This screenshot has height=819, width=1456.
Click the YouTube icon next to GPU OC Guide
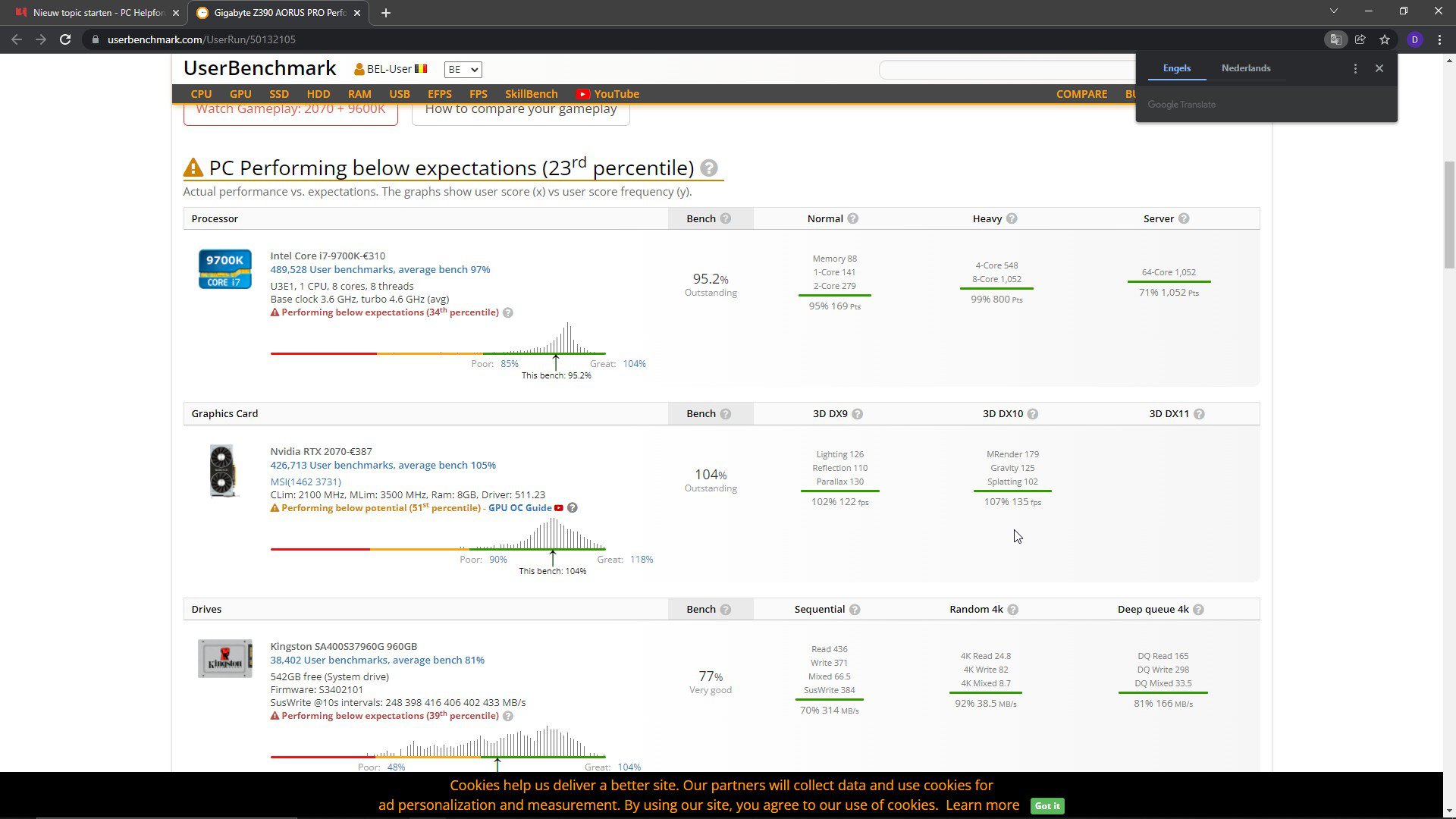559,508
